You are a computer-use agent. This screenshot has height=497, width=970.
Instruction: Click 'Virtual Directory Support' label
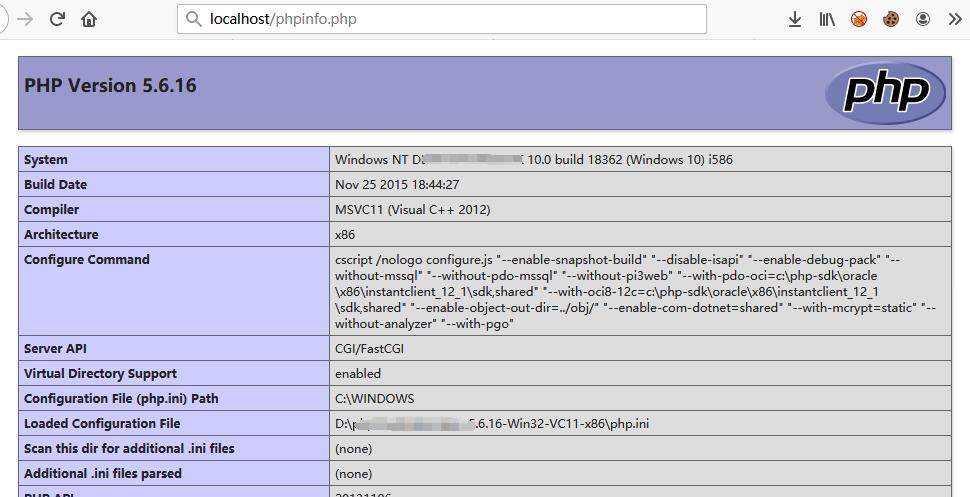pyautogui.click(x=100, y=374)
